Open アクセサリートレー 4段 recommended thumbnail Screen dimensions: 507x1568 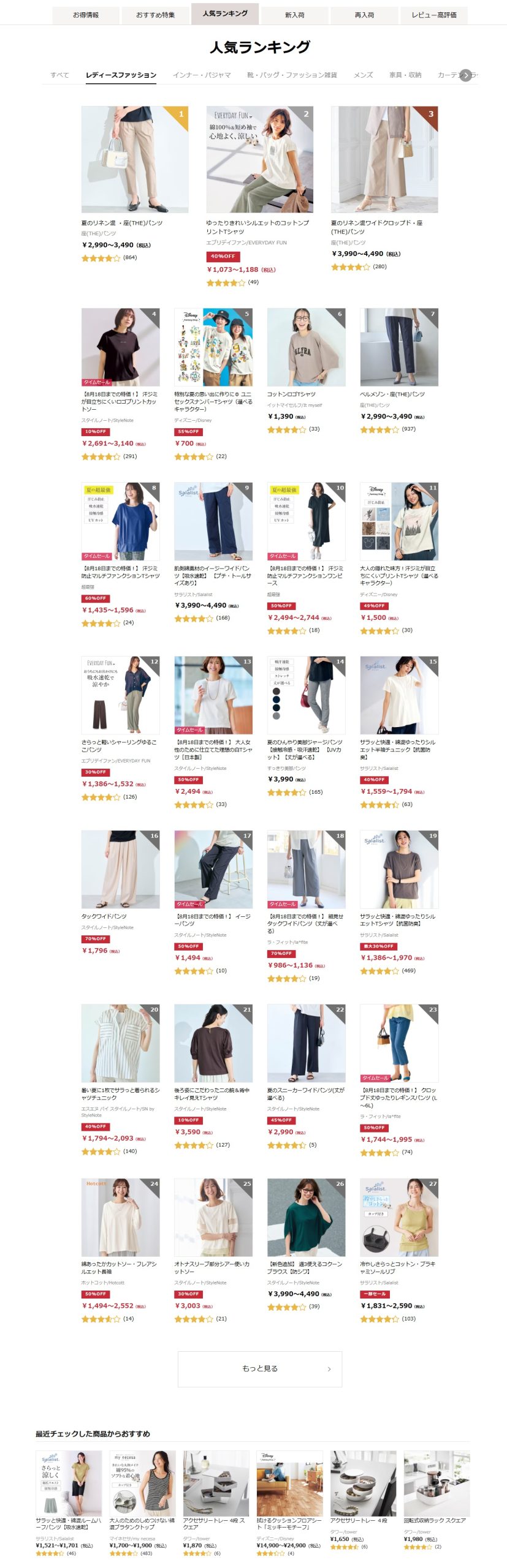(x=363, y=1483)
